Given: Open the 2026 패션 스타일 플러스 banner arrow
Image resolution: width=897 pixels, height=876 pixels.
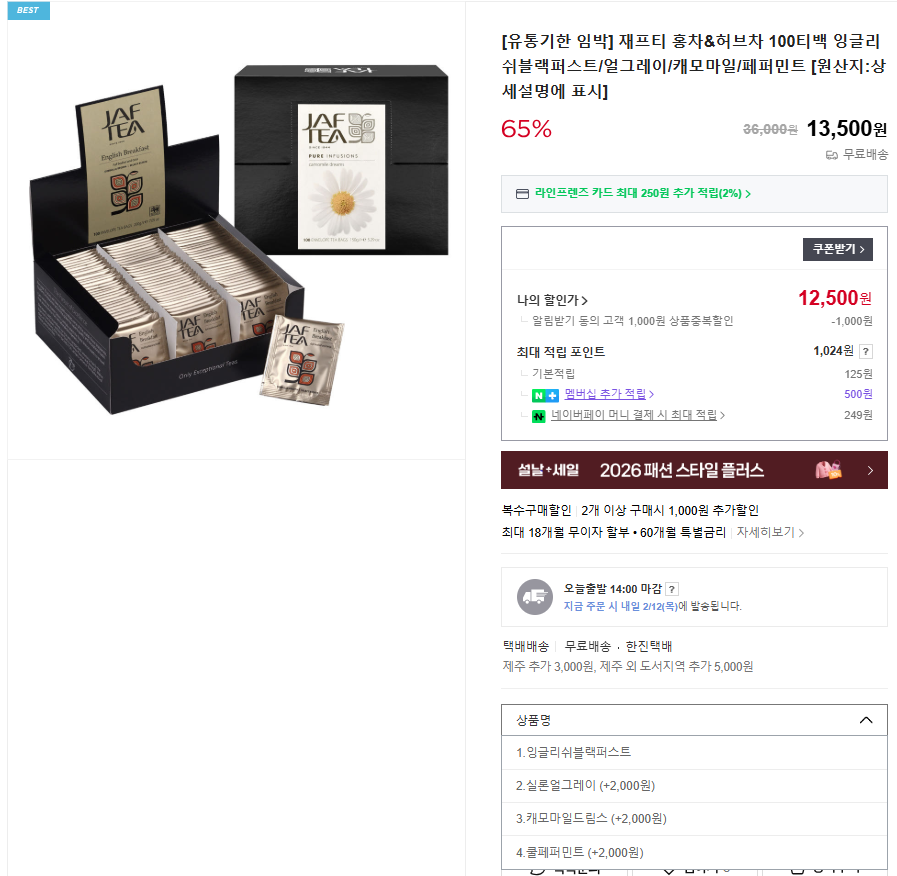Looking at the screenshot, I should [x=870, y=470].
